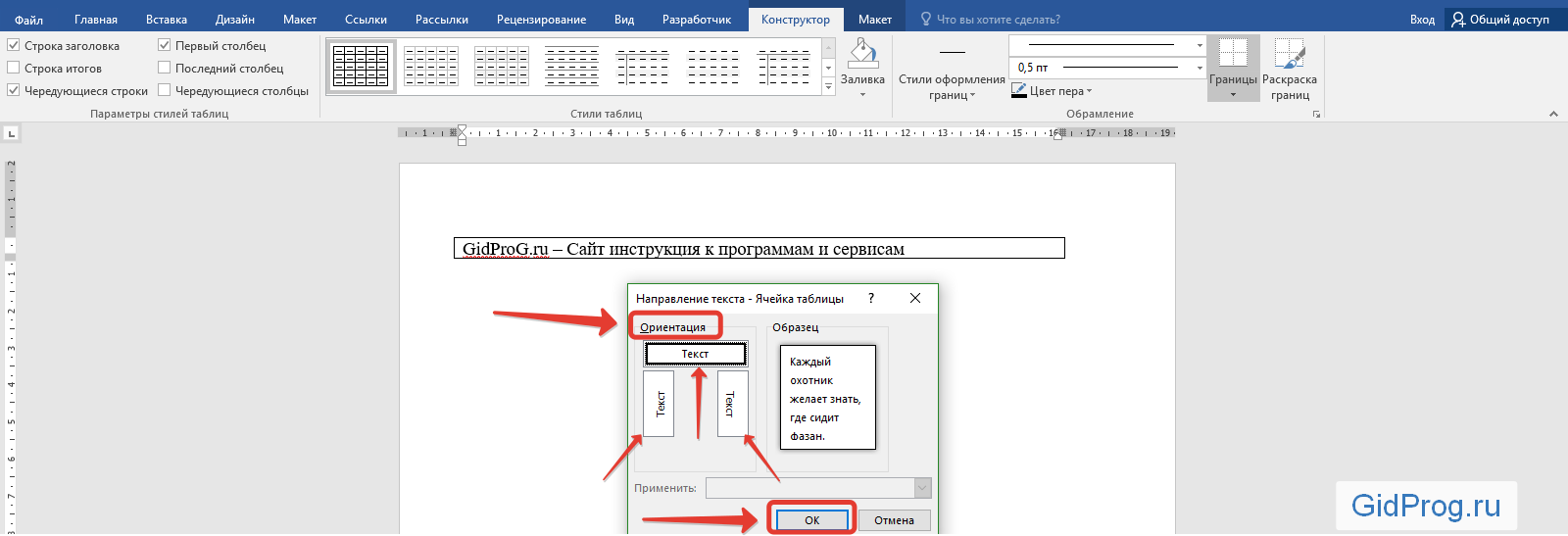Click the Вход sign-in link
The image size is (1568, 536).
pos(1422,20)
